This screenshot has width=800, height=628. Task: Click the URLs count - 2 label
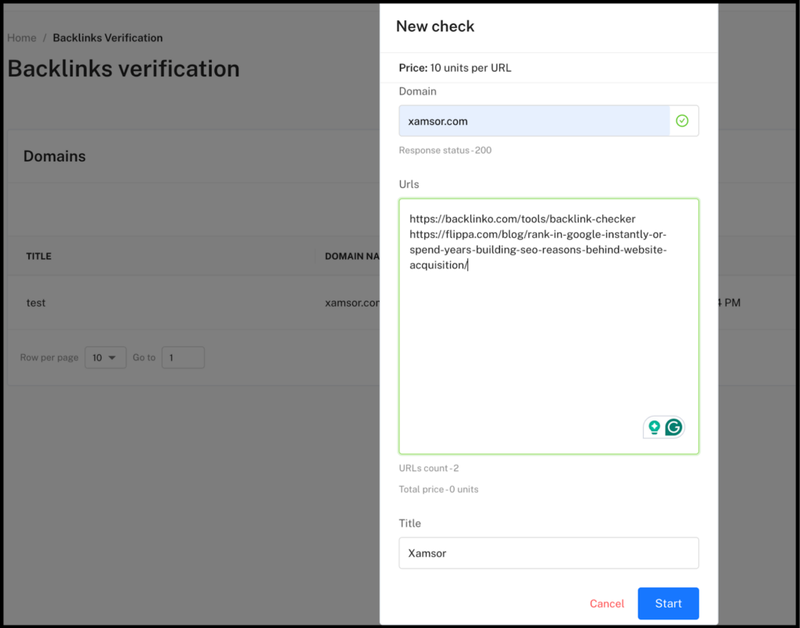(x=429, y=468)
